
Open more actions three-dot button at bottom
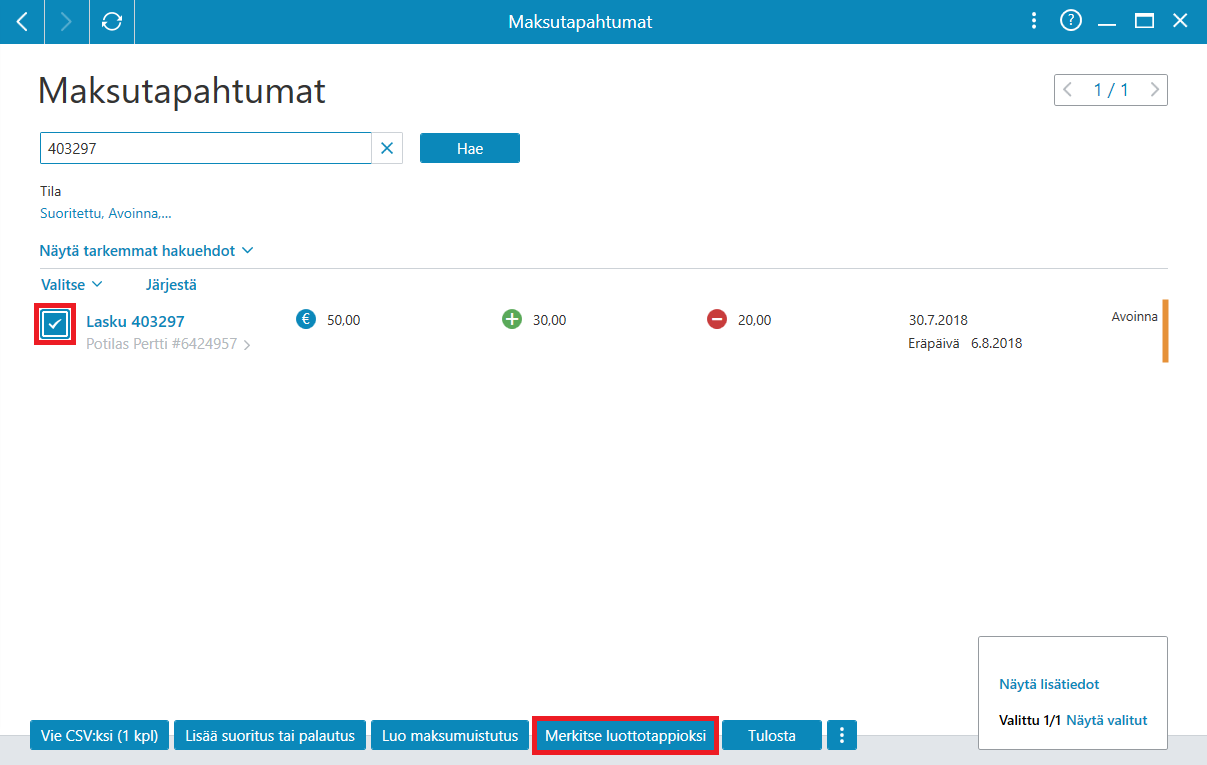[842, 735]
